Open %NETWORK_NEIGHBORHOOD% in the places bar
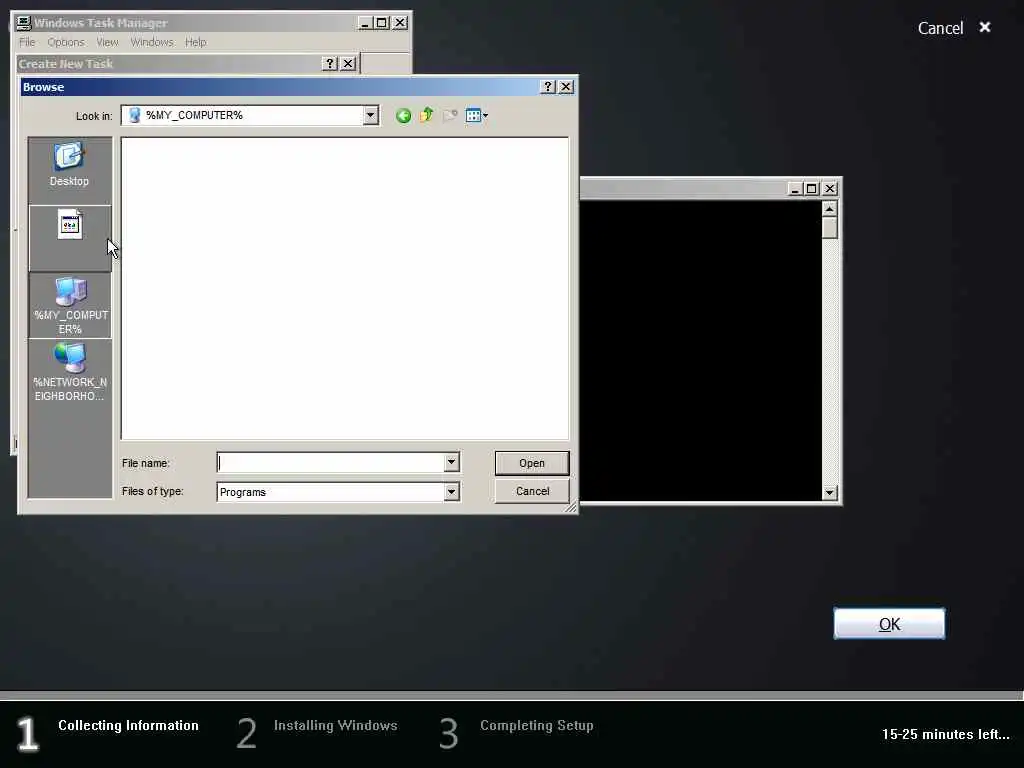The height and width of the screenshot is (768, 1024). click(69, 372)
